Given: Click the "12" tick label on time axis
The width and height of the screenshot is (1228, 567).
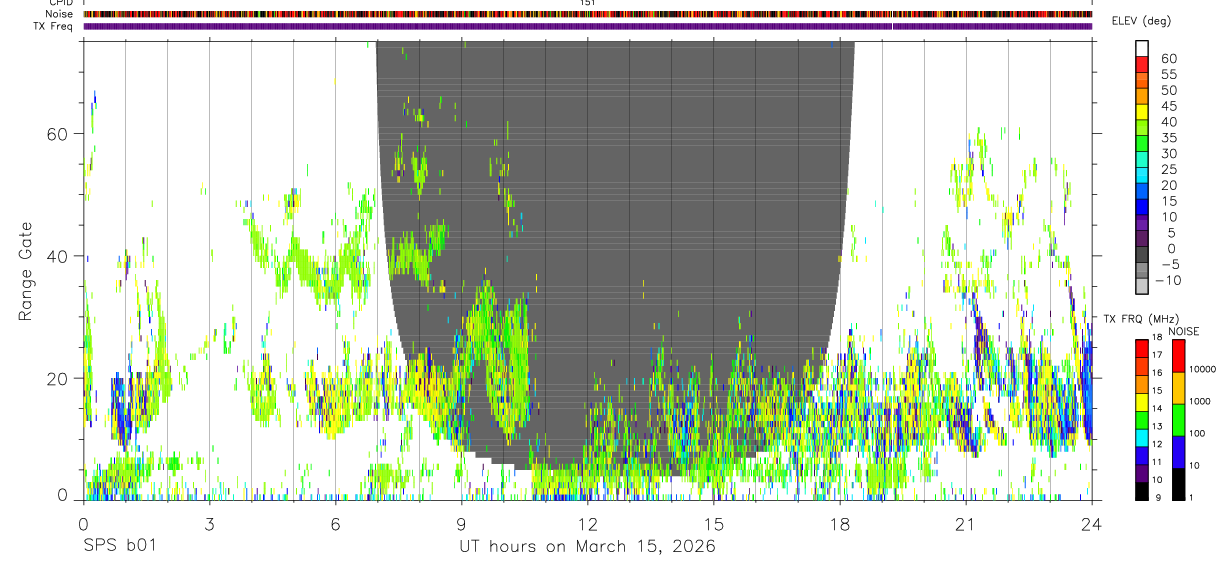Looking at the screenshot, I should 588,523.
